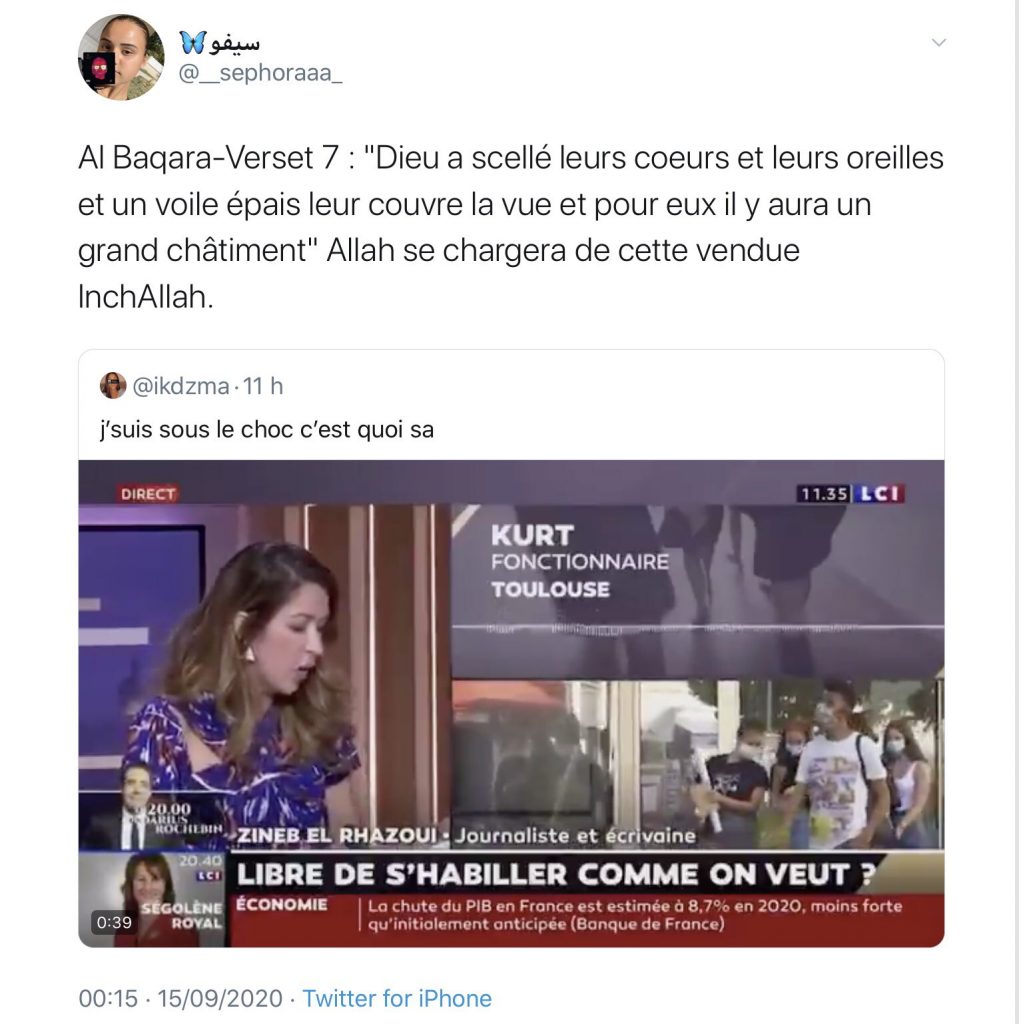Click the butterfly display name
The width and height of the screenshot is (1021, 1024).
click(219, 42)
